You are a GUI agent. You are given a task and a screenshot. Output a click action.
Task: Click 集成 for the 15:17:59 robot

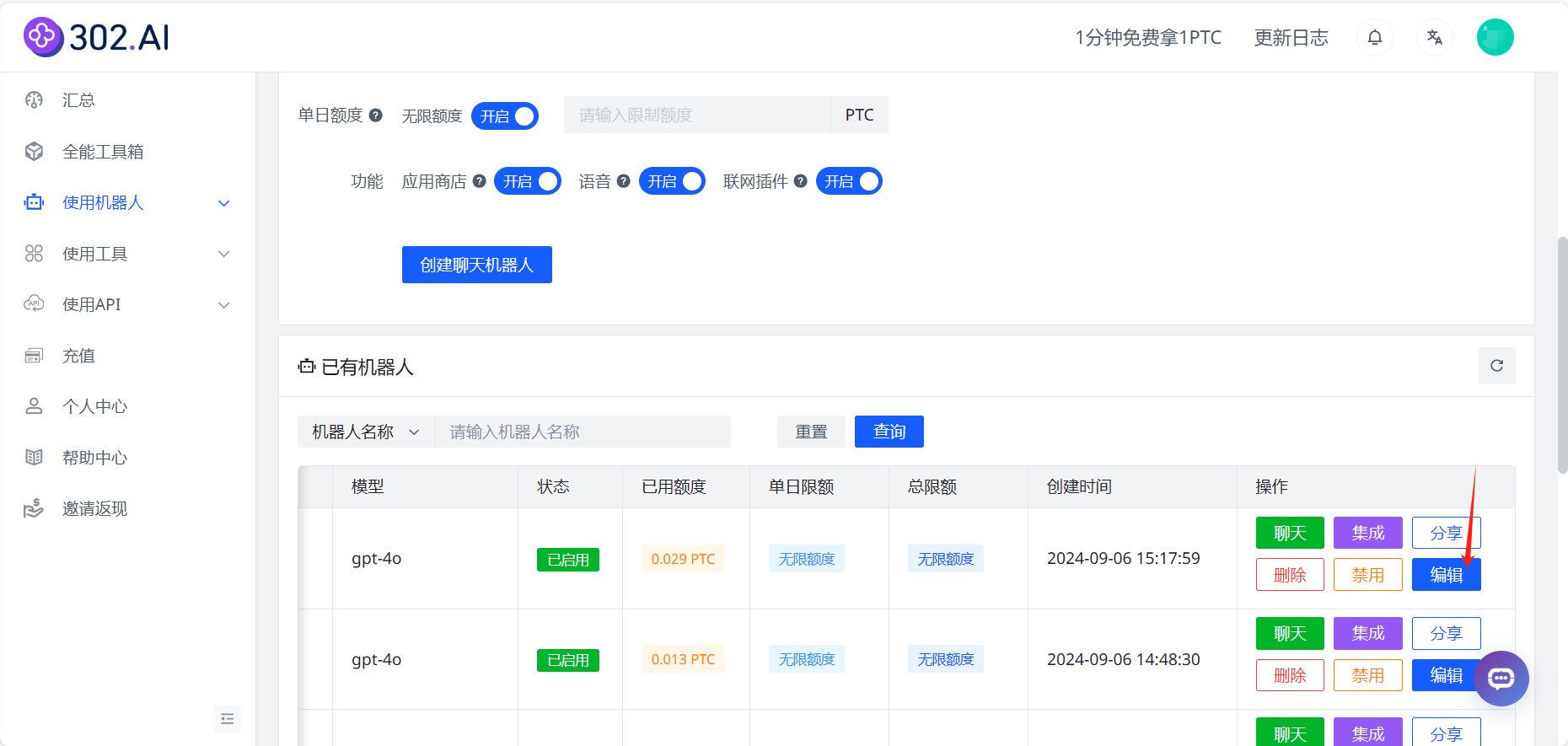tap(1368, 533)
